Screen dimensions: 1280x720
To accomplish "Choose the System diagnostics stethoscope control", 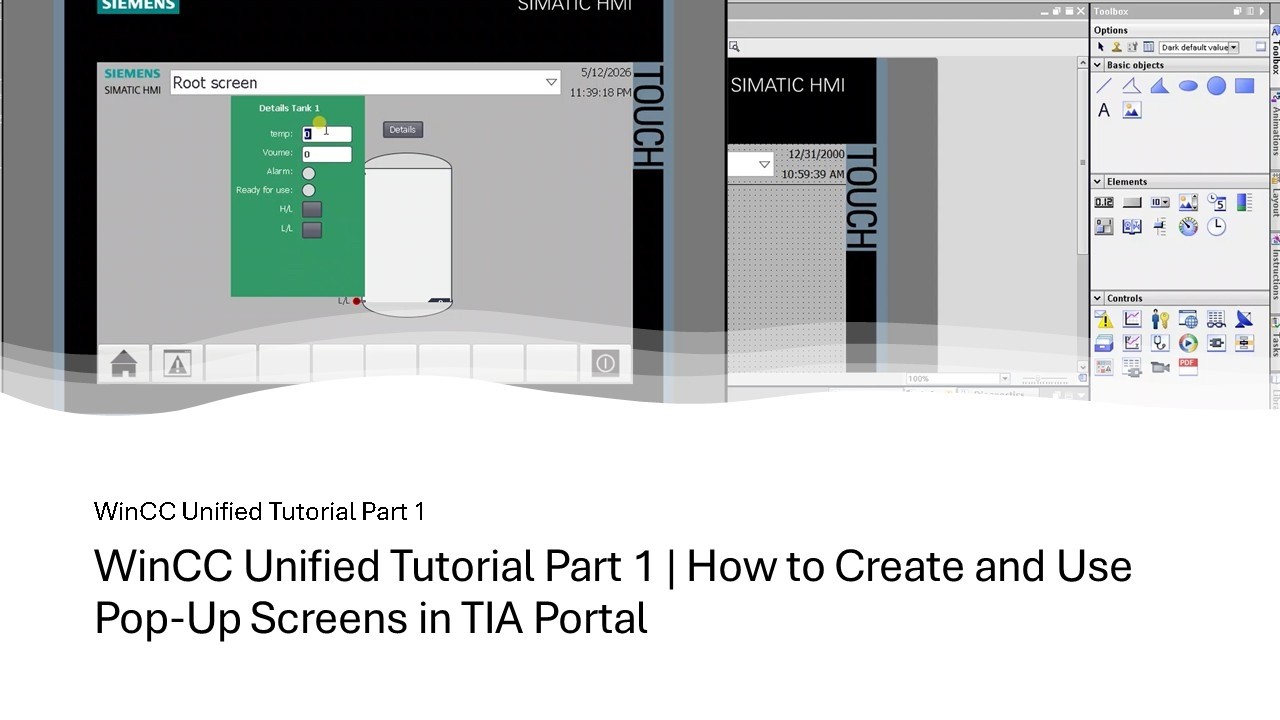I will pyautogui.click(x=1160, y=343).
